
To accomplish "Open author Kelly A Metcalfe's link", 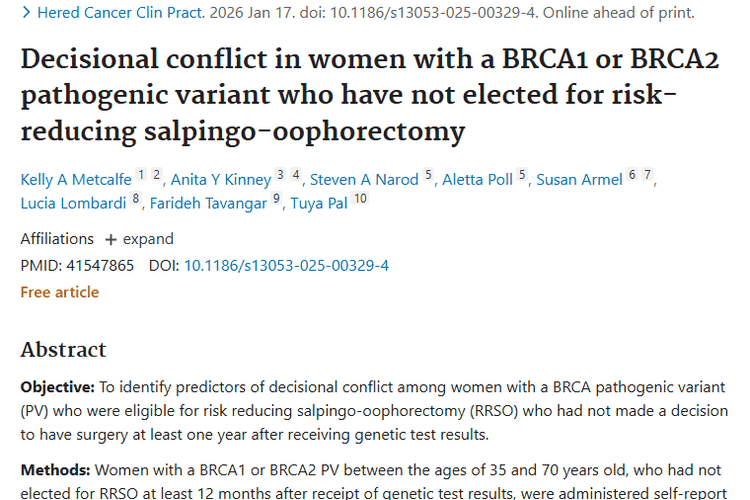I will coord(76,180).
